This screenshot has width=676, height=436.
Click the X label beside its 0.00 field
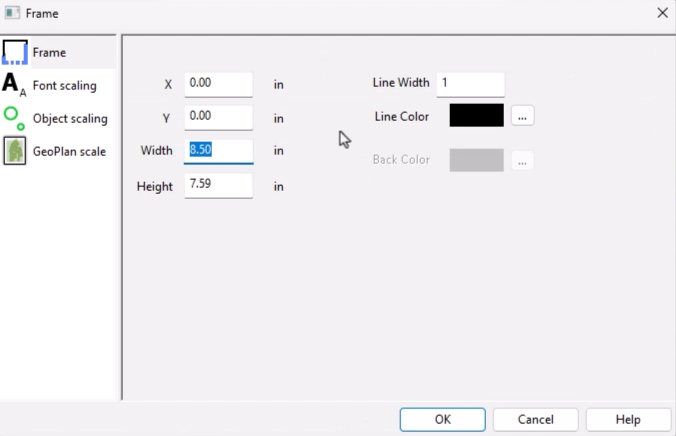(x=168, y=85)
